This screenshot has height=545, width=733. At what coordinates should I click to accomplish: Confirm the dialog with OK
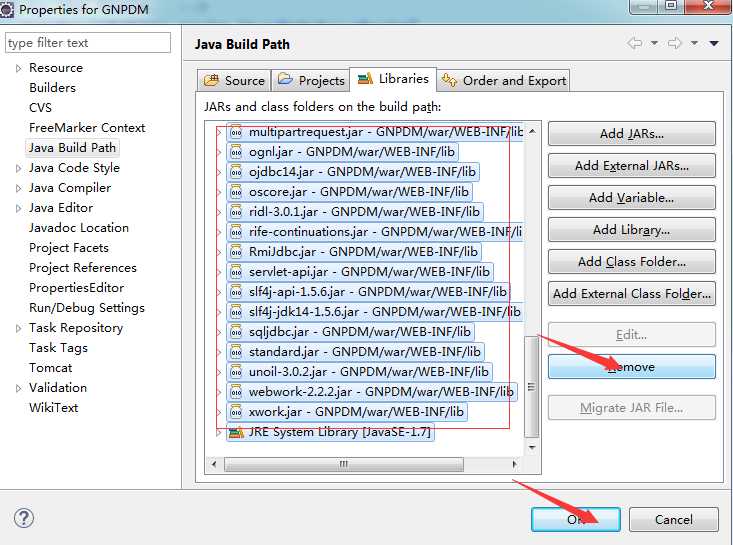point(576,520)
